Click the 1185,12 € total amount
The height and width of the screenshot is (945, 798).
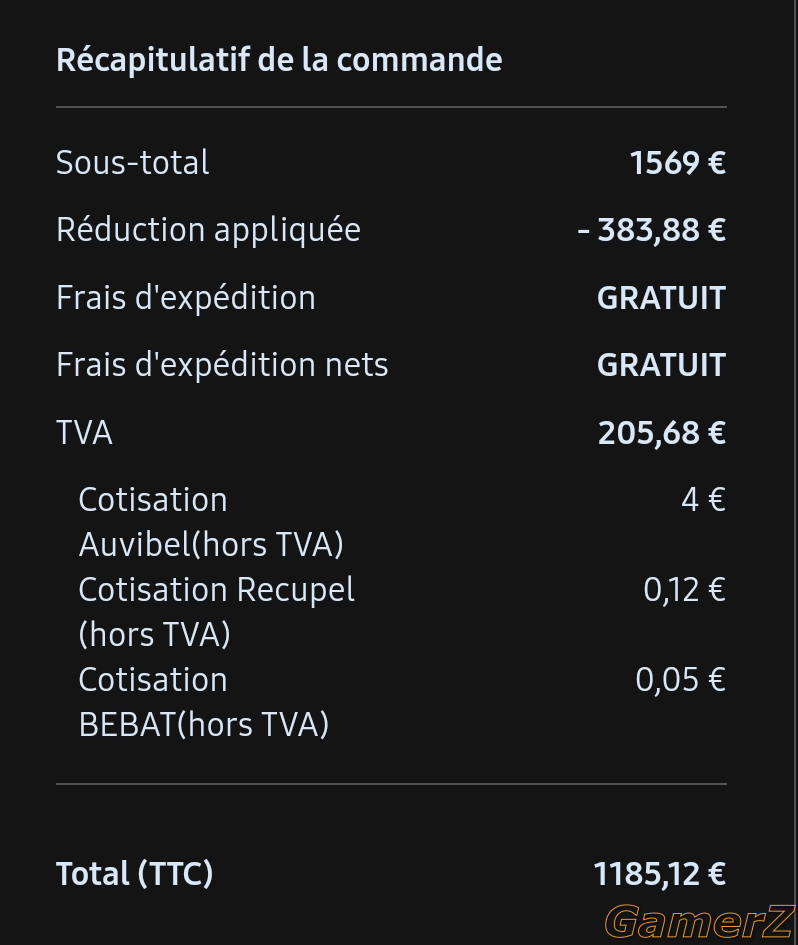coord(660,874)
